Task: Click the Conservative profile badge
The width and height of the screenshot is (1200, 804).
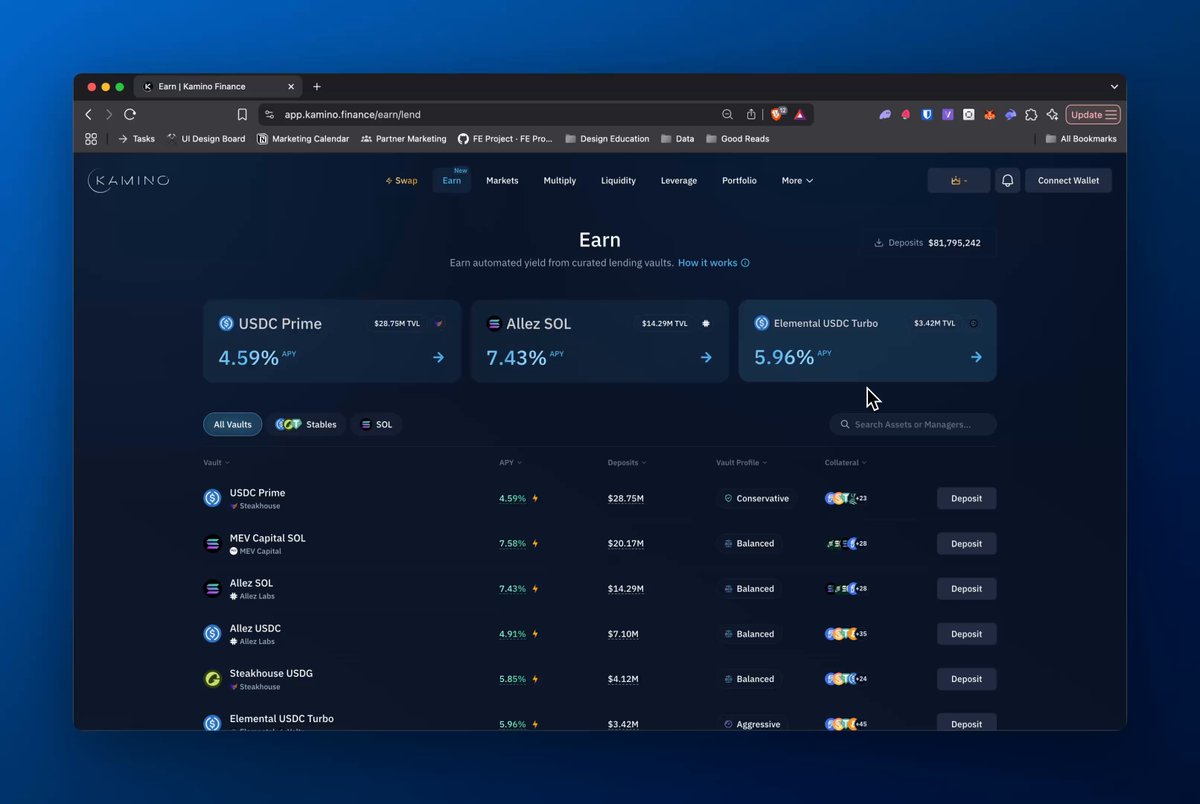Action: (x=756, y=498)
